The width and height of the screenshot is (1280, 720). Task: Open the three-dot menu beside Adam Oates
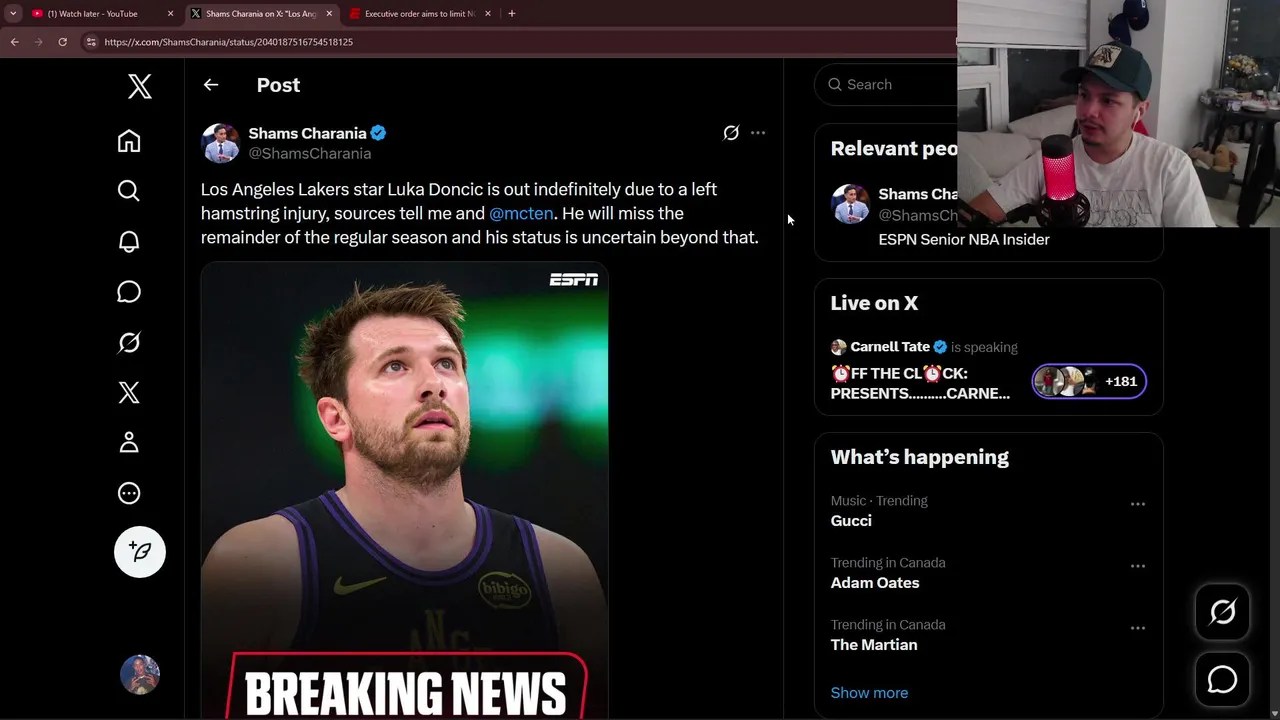1138,566
